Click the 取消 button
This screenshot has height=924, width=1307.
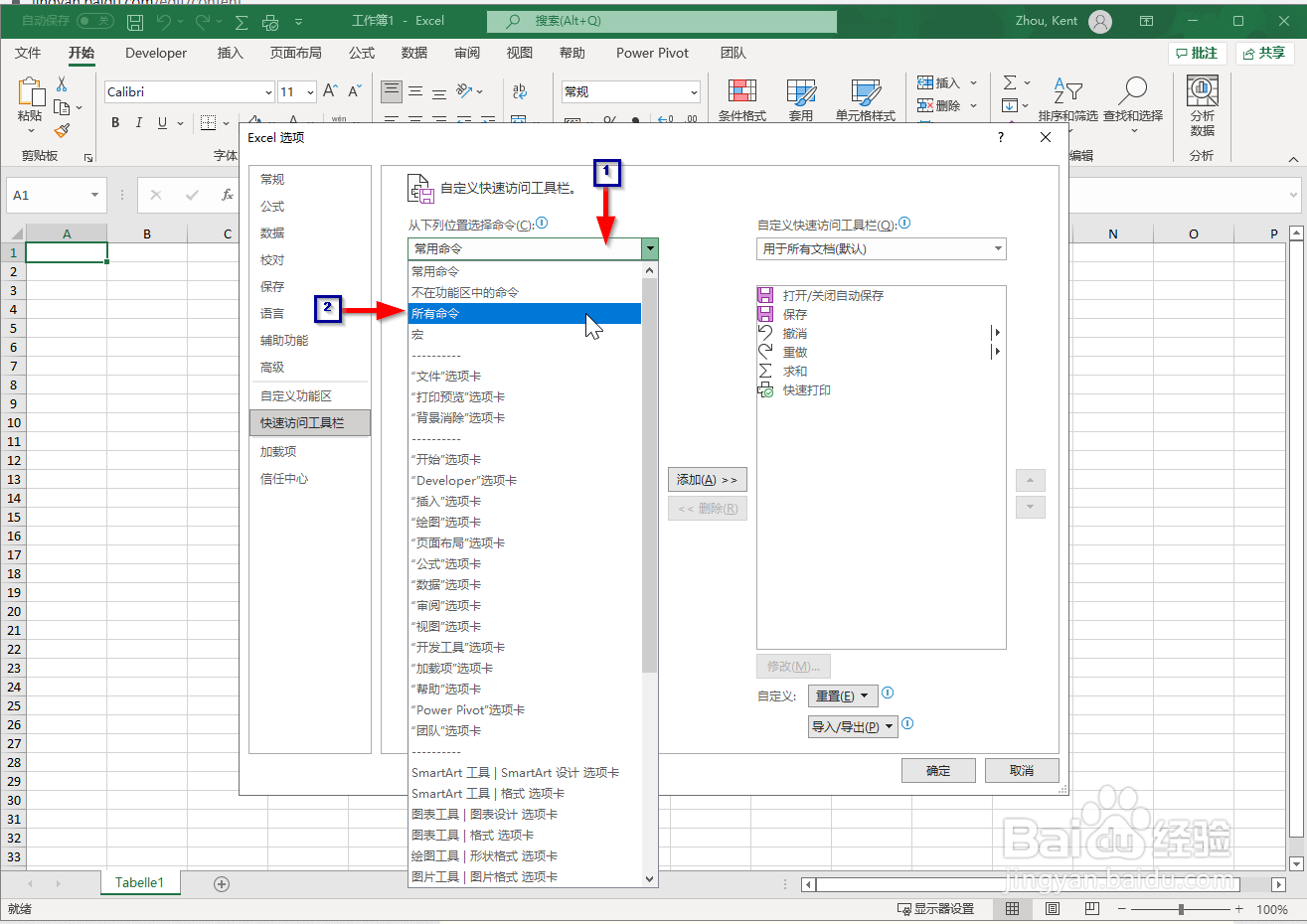[1022, 771]
